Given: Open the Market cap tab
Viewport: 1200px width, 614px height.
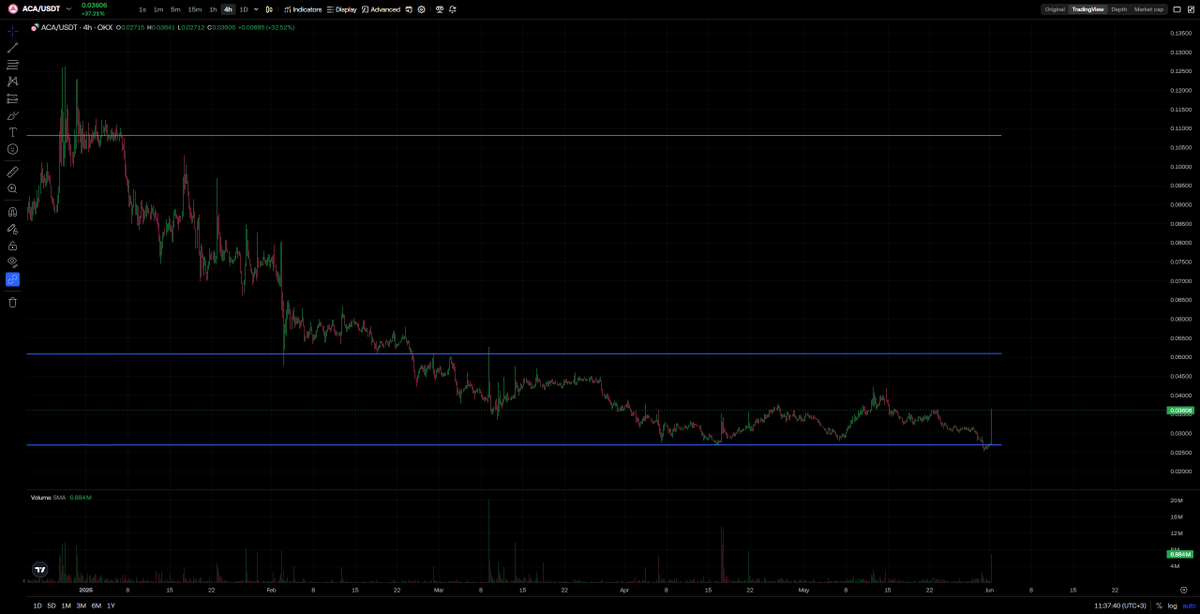Looking at the screenshot, I should tap(1148, 9).
